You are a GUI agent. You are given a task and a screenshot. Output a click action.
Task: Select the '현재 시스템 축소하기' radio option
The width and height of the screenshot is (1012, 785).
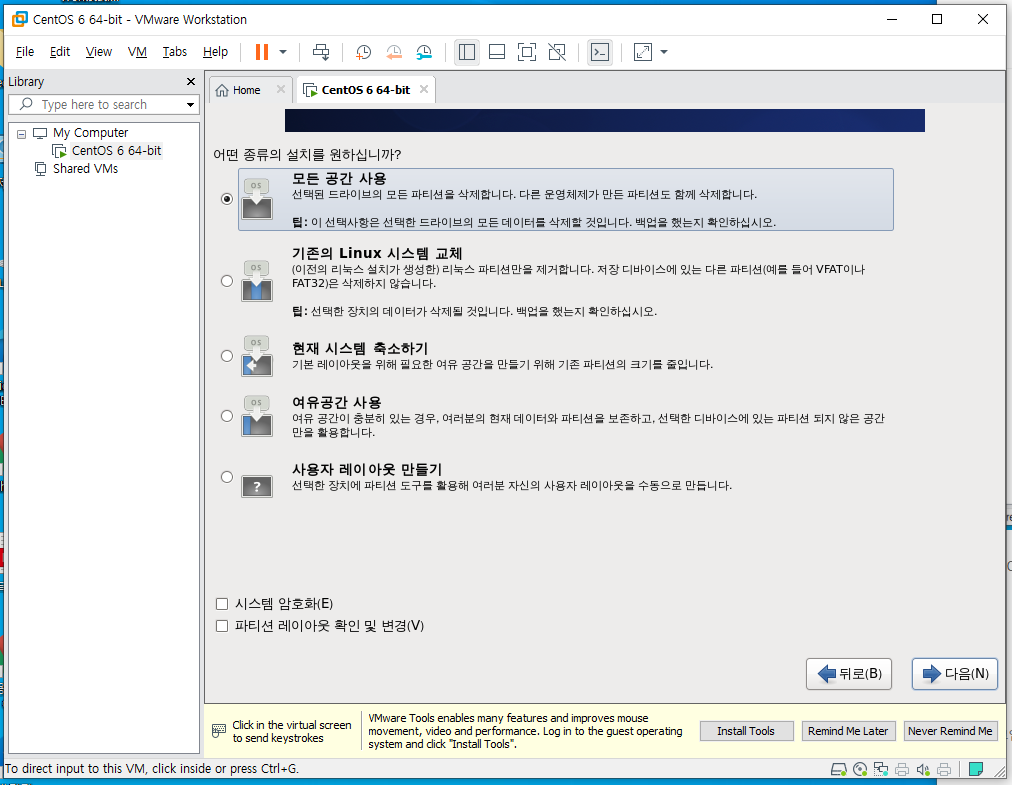pos(227,356)
